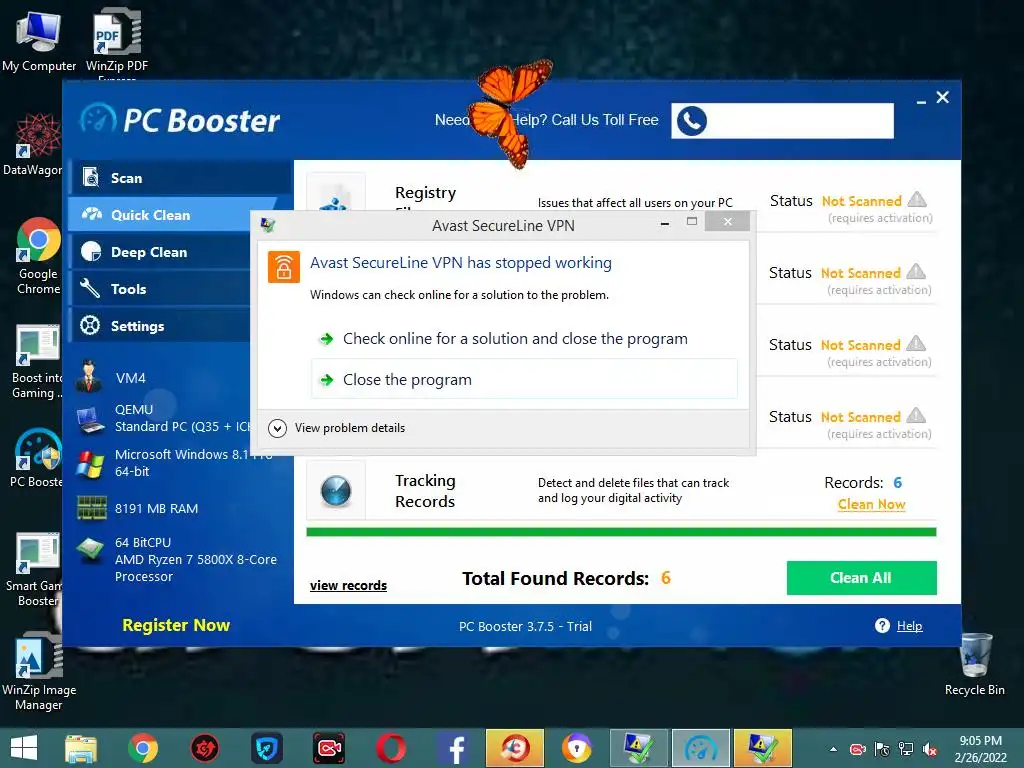Click the PC Booster speedometer logo
The height and width of the screenshot is (768, 1024).
(x=98, y=120)
